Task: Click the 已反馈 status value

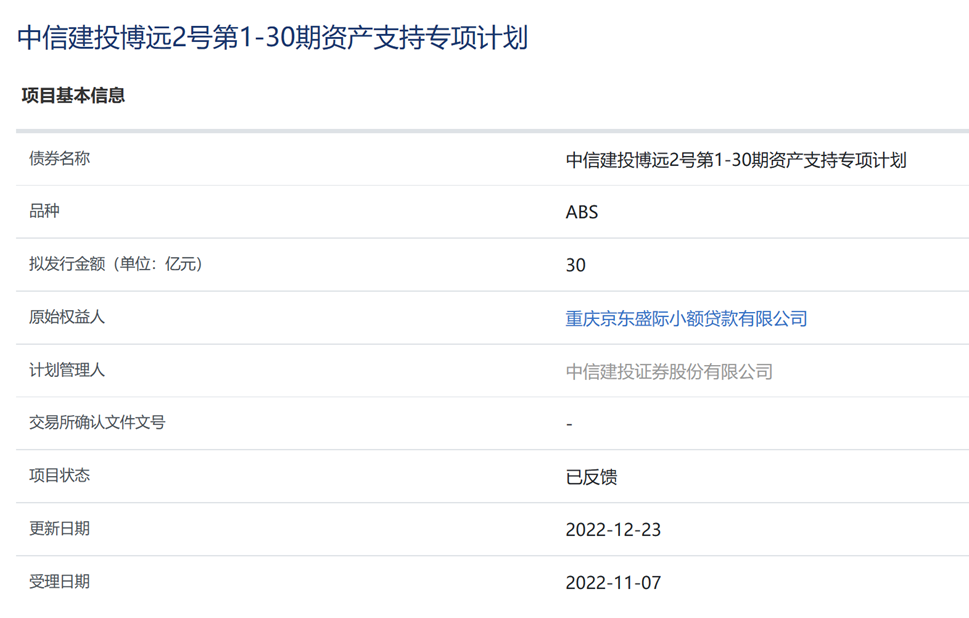Action: pos(591,478)
